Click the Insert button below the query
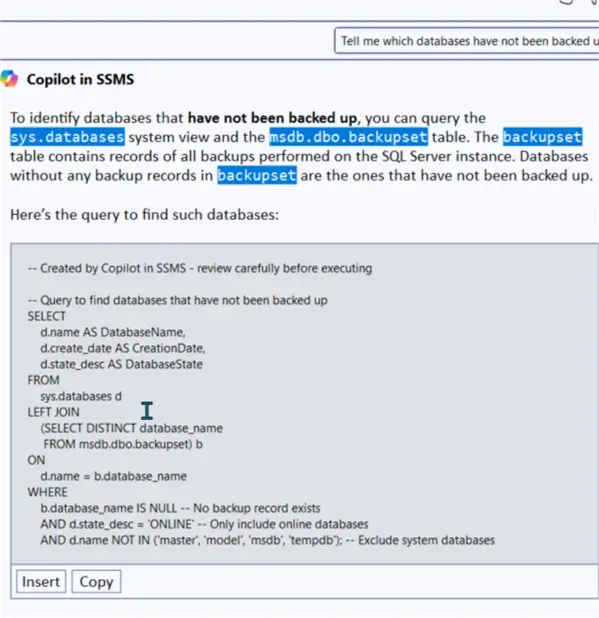599x618 pixels. (41, 581)
